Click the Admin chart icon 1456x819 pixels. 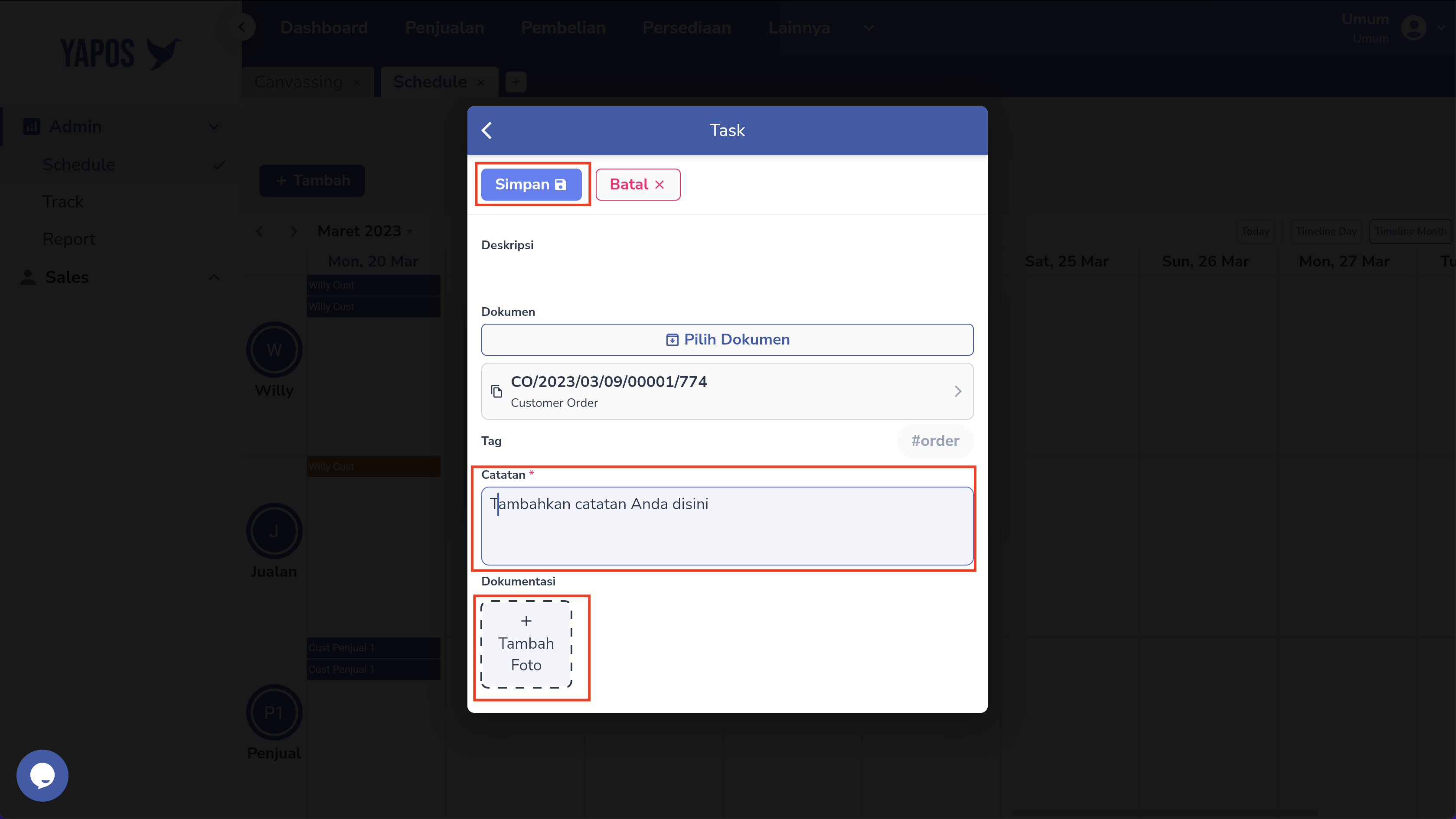[31, 127]
